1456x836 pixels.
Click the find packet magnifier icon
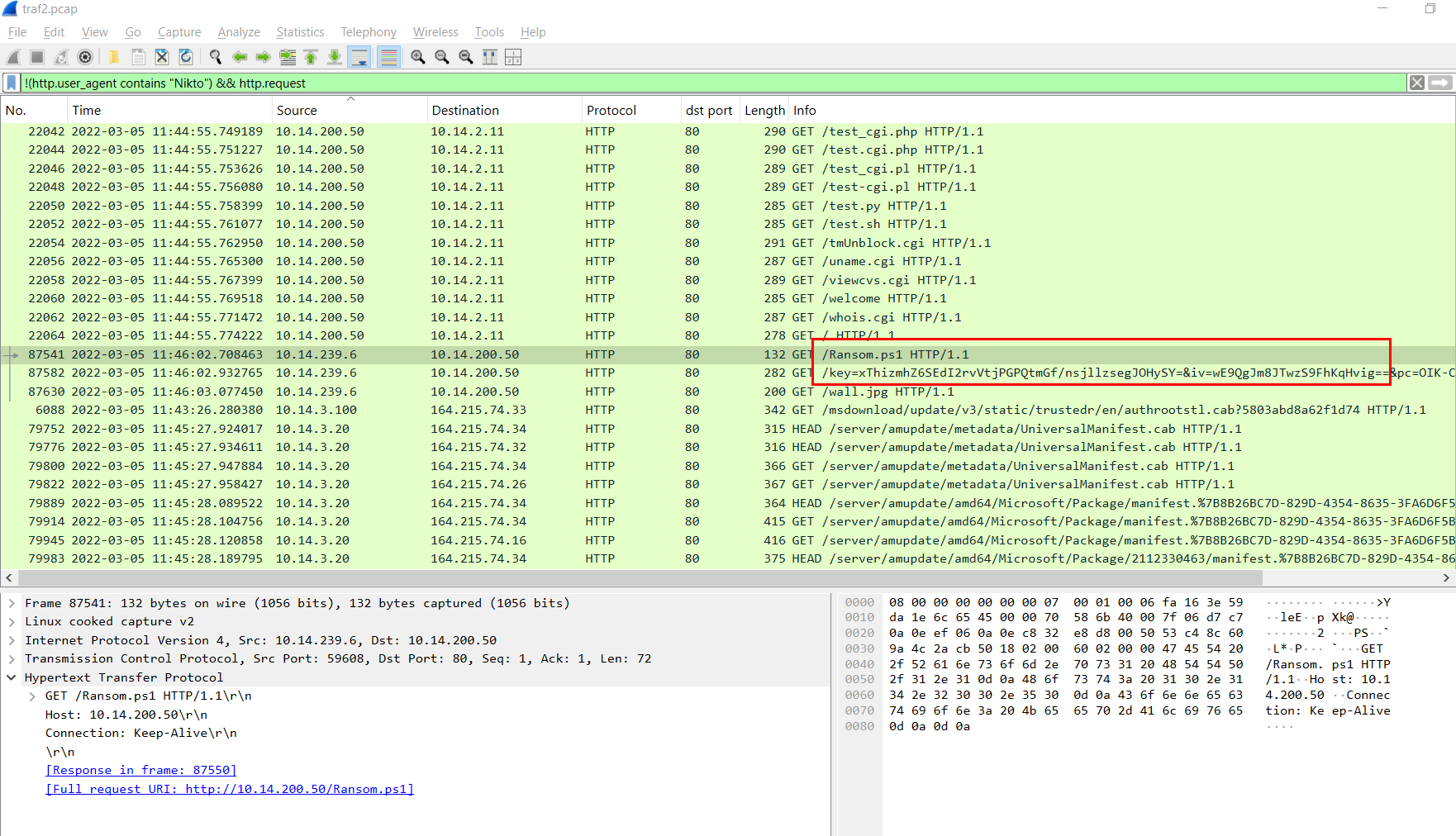[216, 57]
